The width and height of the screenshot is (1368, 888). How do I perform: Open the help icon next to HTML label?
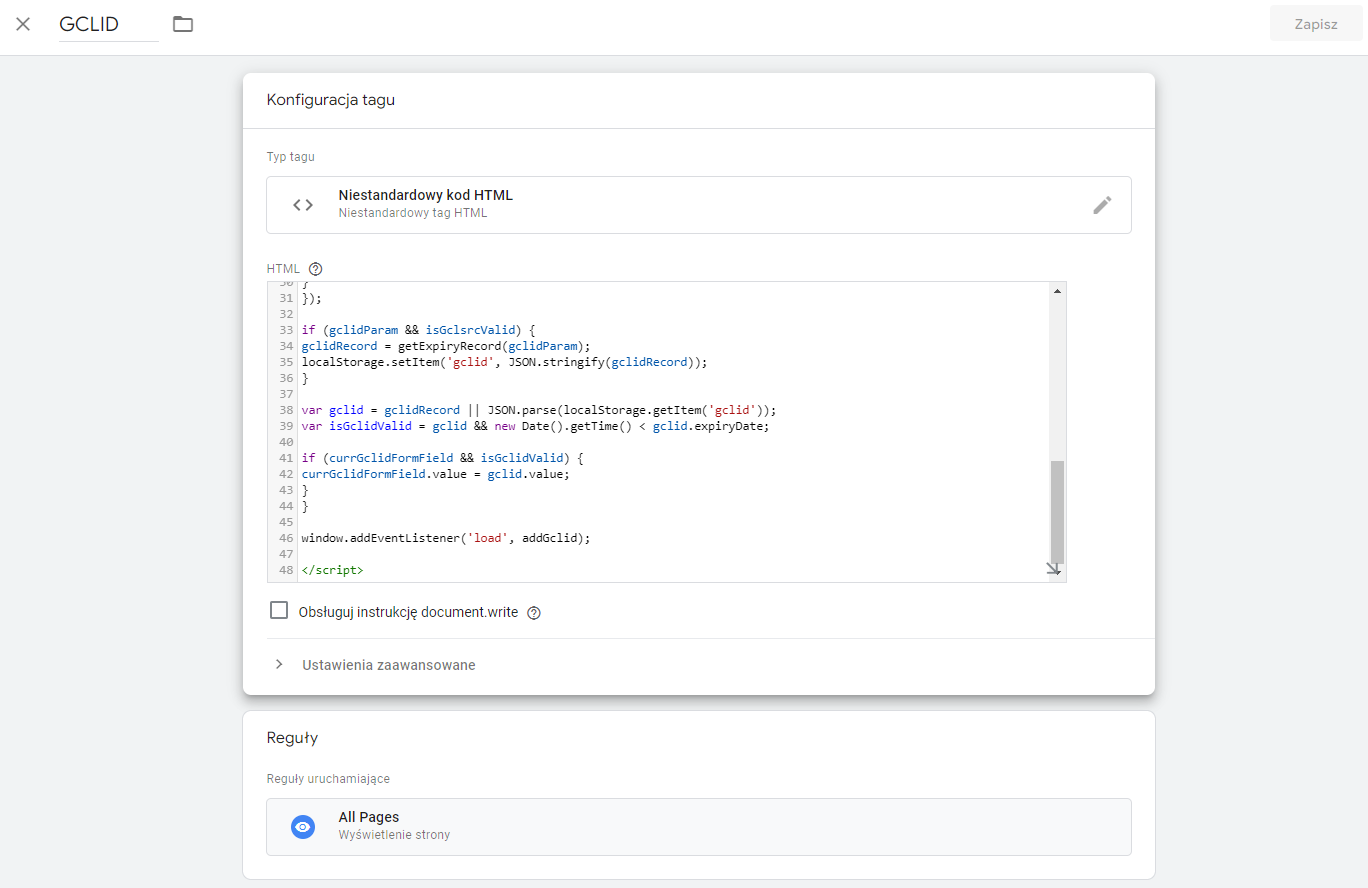coord(316,269)
